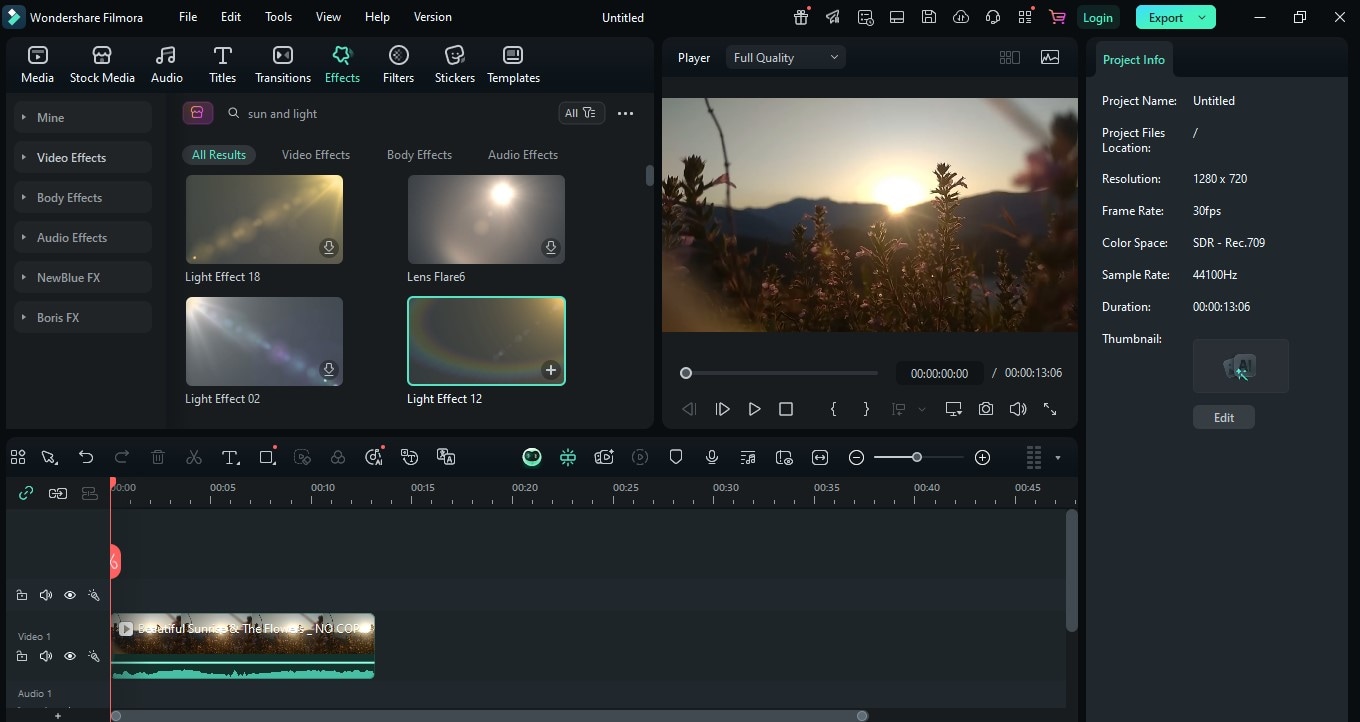Open the Templates tab
Image resolution: width=1360 pixels, height=722 pixels.
pos(513,65)
